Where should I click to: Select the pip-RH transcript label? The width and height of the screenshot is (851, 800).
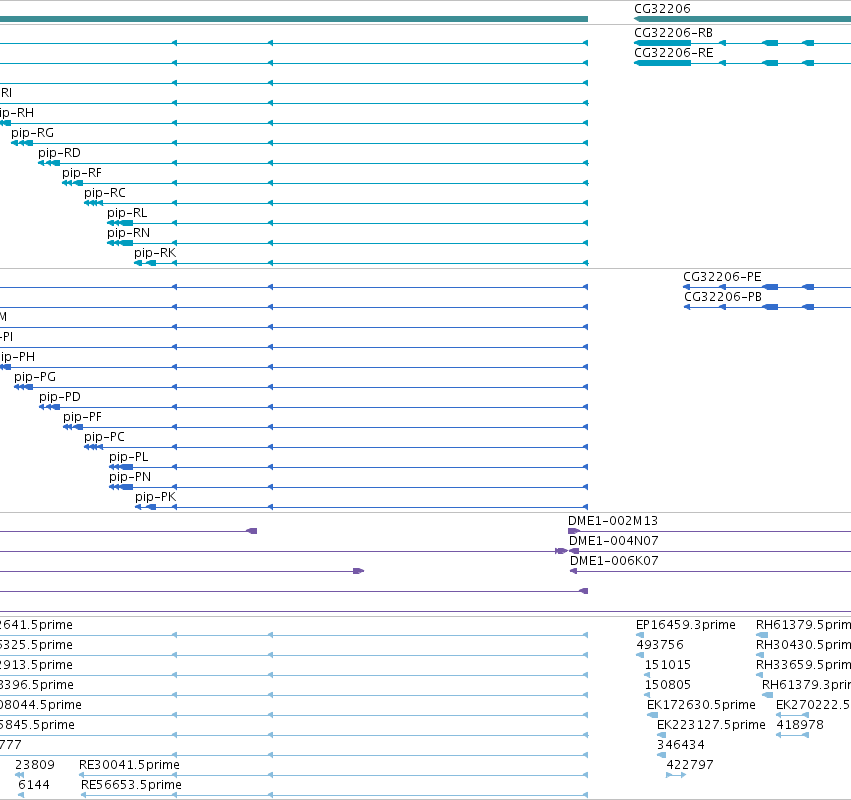[x=17, y=113]
